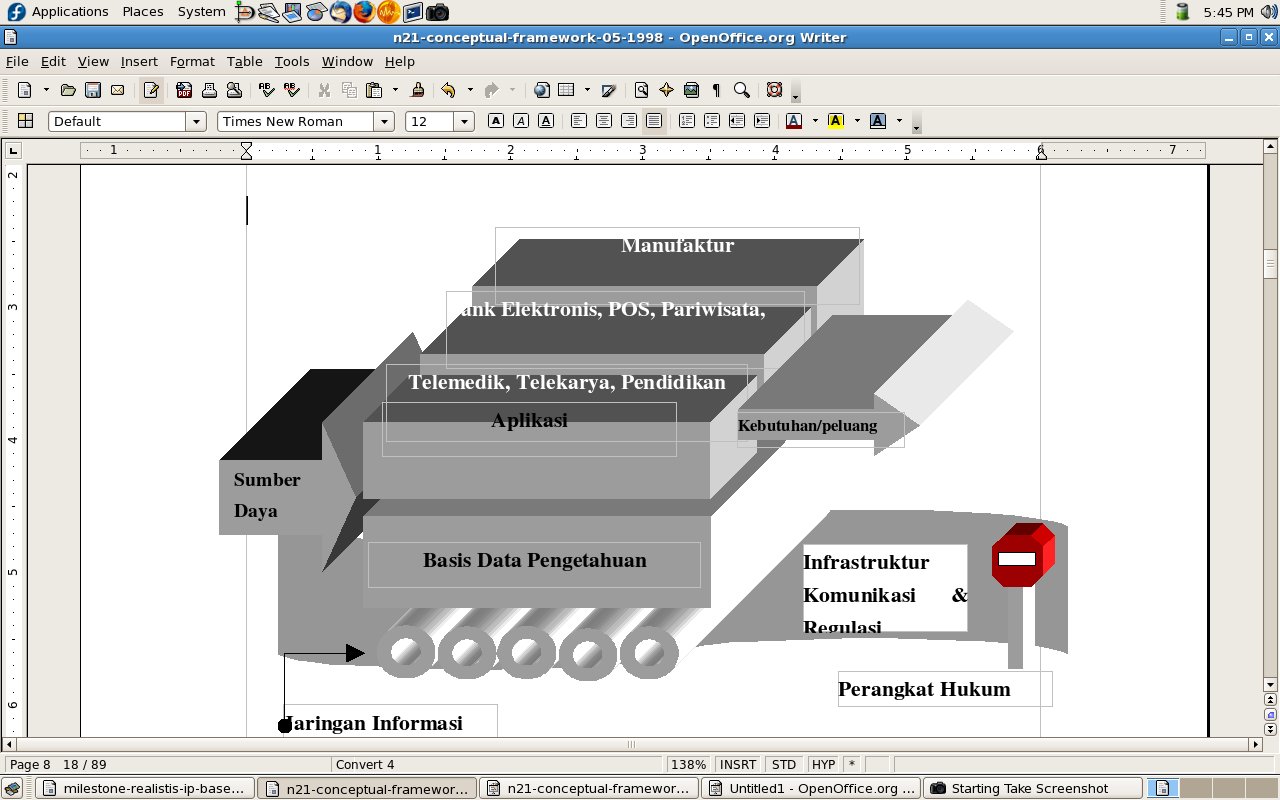Open the Tools menu
The image size is (1280, 800).
[x=292, y=61]
